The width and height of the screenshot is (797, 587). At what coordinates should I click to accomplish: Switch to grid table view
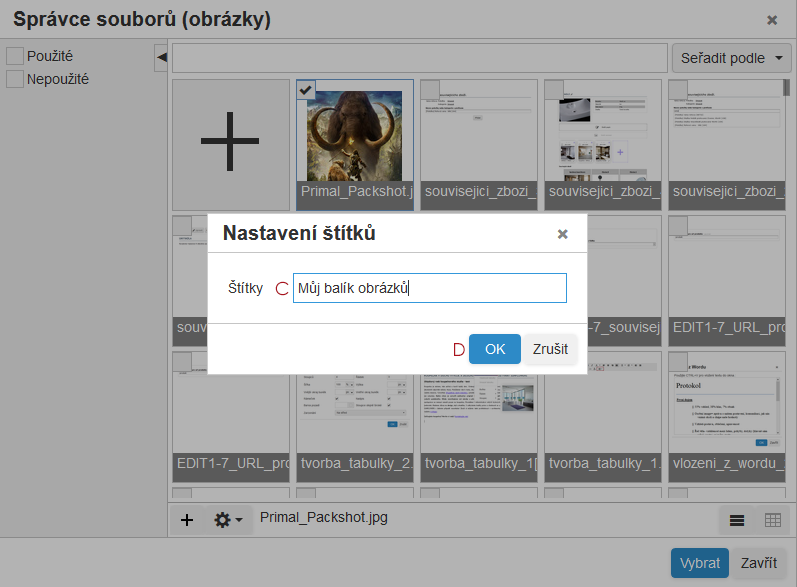[772, 520]
